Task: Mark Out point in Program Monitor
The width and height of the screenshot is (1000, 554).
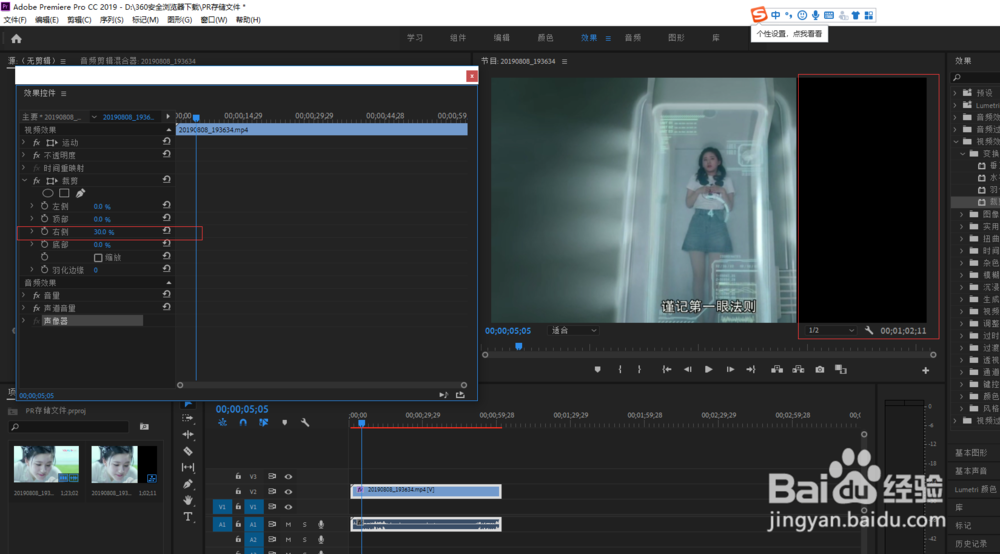Action: point(639,370)
